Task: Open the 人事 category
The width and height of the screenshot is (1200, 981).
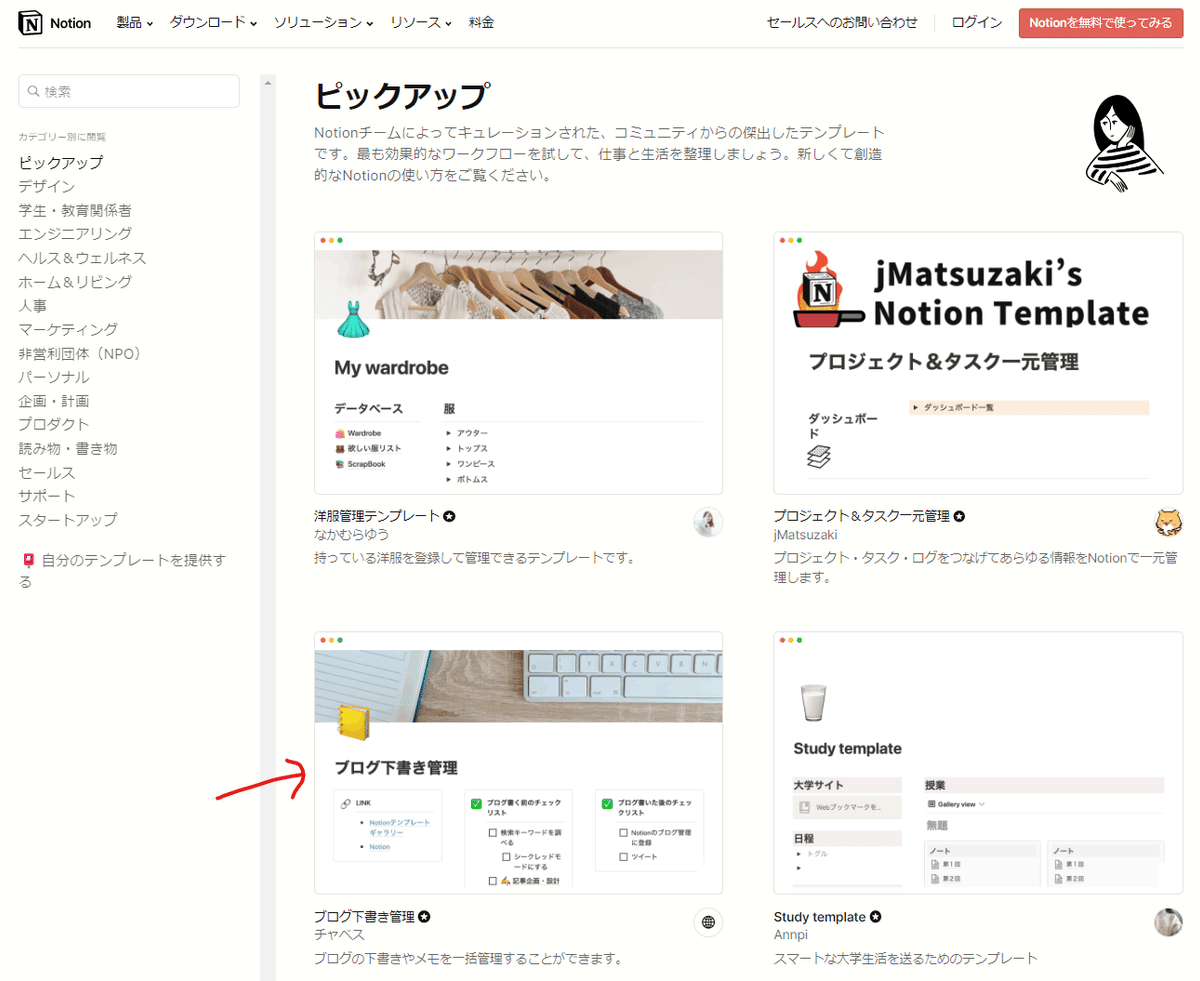Action: (x=32, y=305)
